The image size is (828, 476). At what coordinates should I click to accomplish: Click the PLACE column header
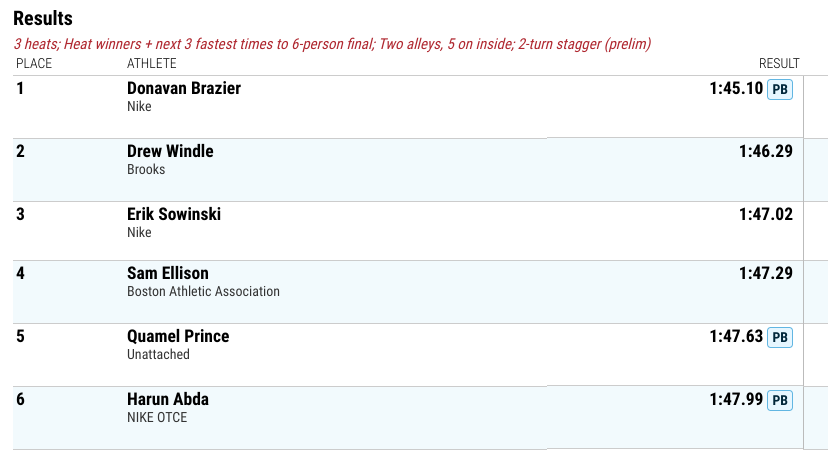pyautogui.click(x=34, y=63)
